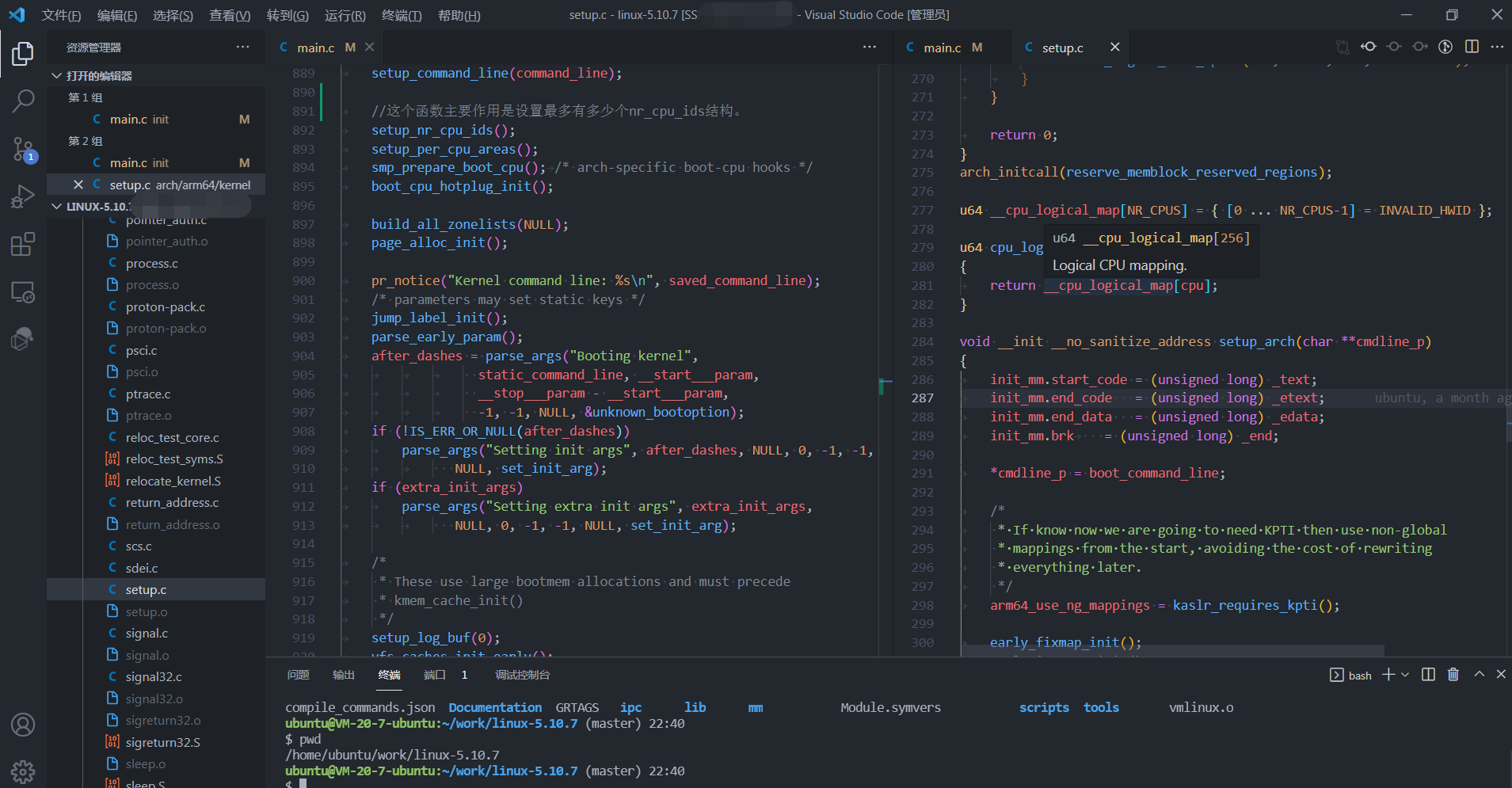Image resolution: width=1512 pixels, height=788 pixels.
Task: Open terminal launch profile dropdown
Action: click(1405, 675)
